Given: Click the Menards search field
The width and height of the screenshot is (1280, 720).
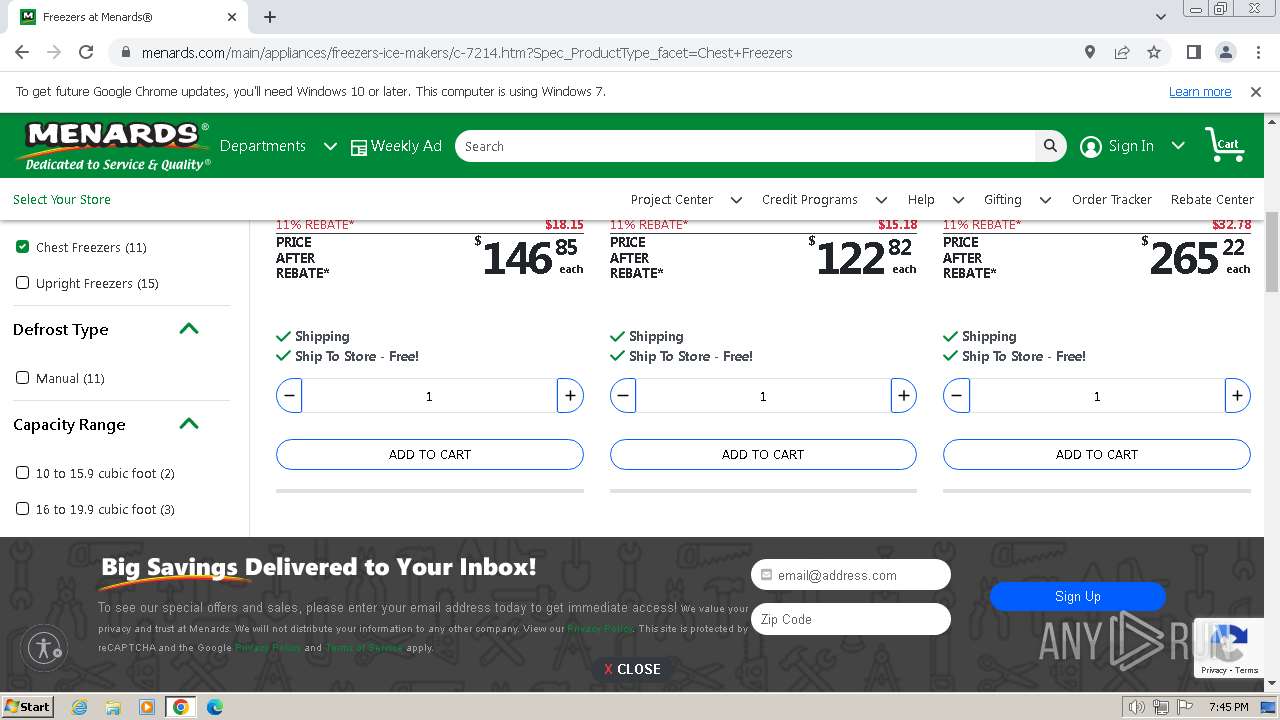Looking at the screenshot, I should pos(745,146).
